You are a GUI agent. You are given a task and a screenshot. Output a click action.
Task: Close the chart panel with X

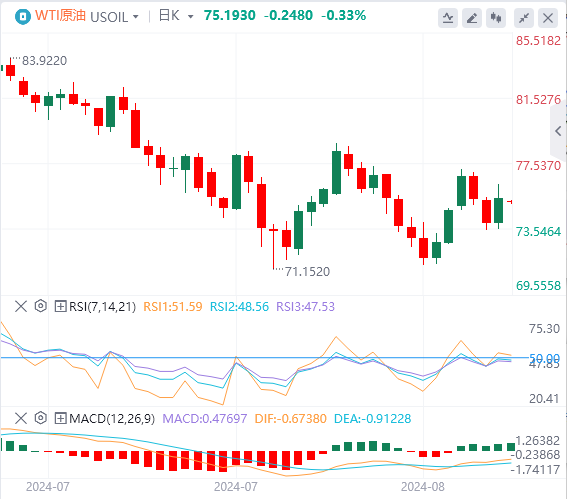click(548, 18)
